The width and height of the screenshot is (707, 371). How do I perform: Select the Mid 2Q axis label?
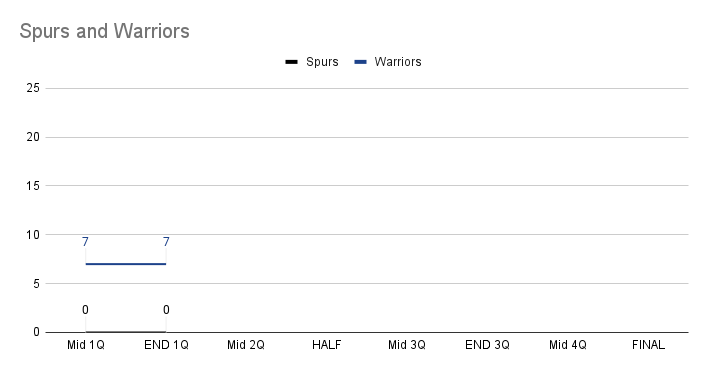246,345
